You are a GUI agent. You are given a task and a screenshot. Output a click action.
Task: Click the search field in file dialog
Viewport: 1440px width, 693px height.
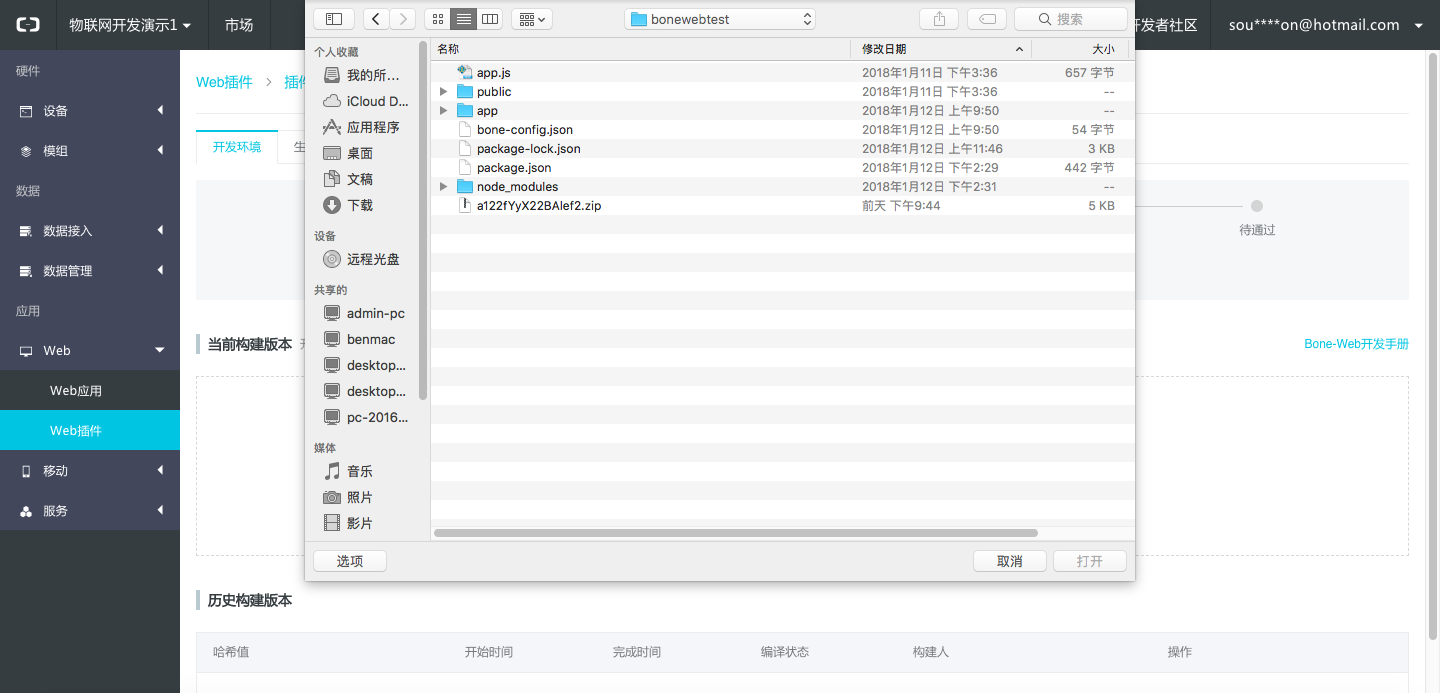point(1070,19)
